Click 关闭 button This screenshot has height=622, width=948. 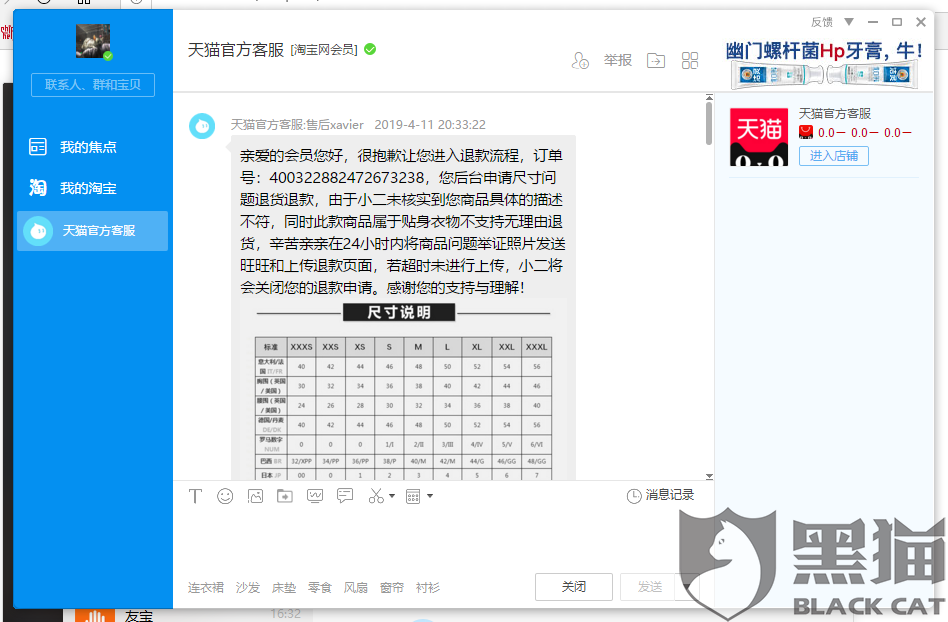click(x=574, y=586)
